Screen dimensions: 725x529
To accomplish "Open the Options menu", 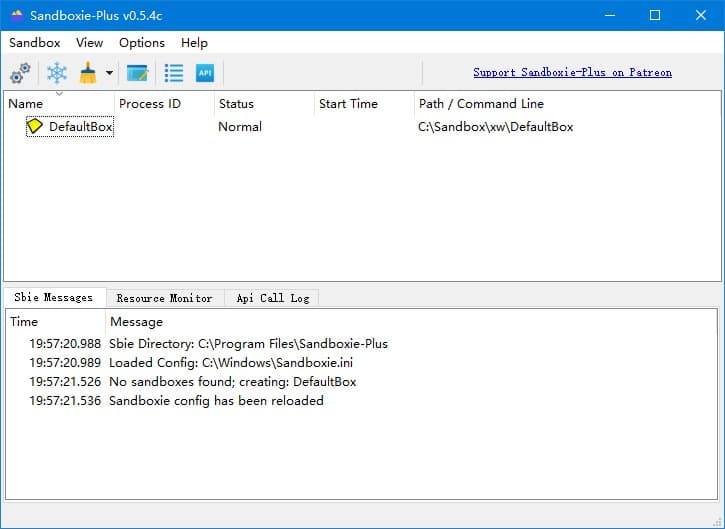I will coord(142,43).
